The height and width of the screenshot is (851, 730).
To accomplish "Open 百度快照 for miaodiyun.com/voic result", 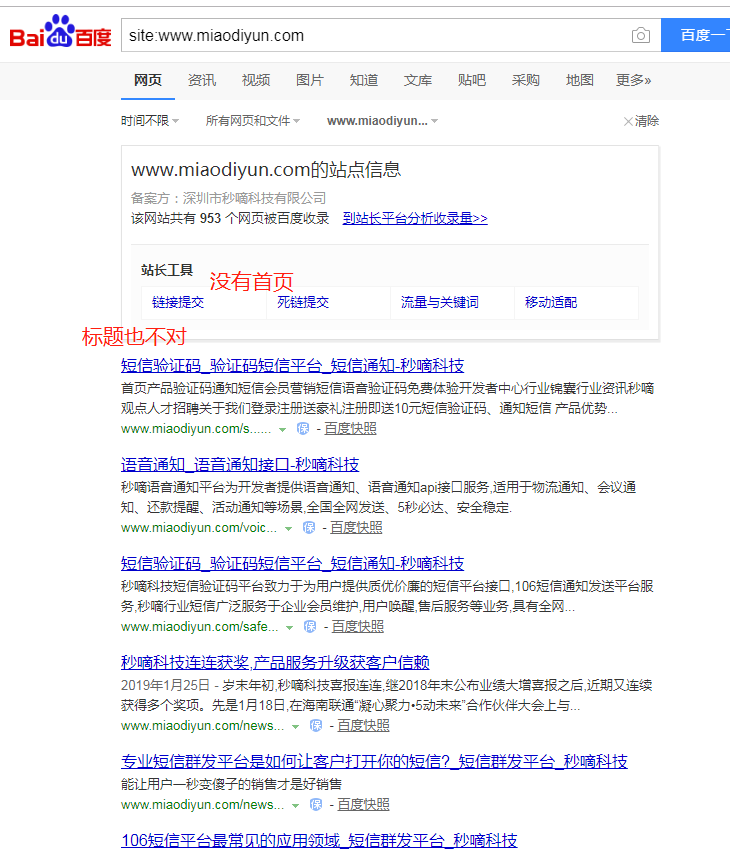I will (356, 528).
